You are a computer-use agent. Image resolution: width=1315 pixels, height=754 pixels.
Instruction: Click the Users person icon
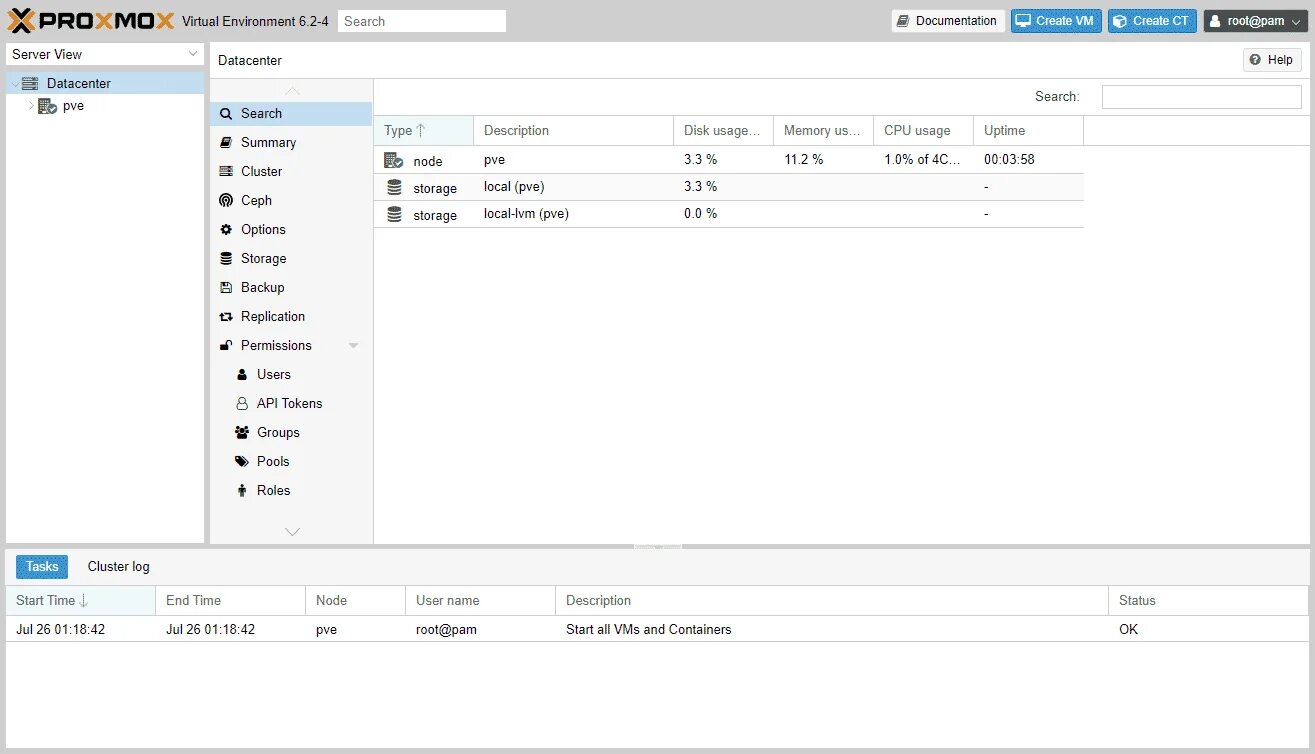pos(242,375)
